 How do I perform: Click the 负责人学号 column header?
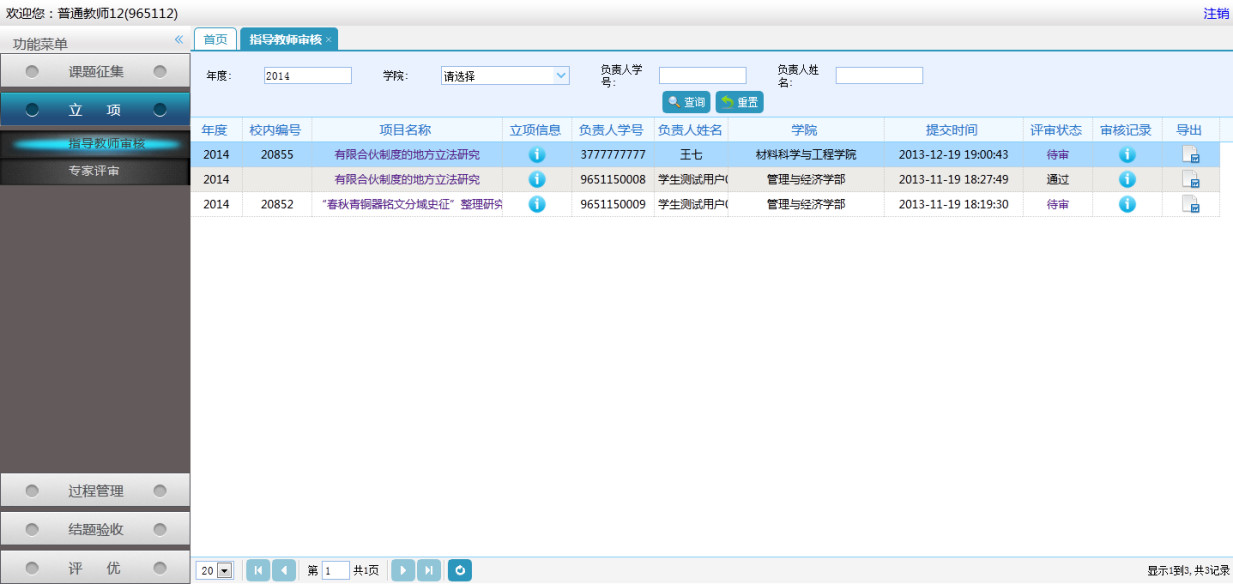point(611,130)
